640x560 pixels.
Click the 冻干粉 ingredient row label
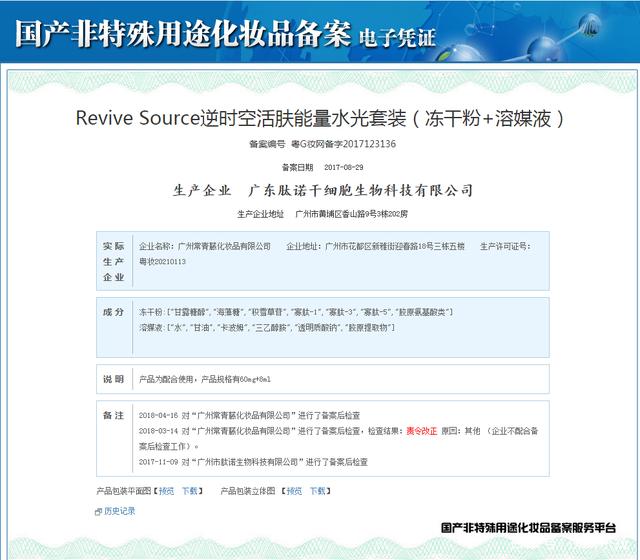[151, 312]
